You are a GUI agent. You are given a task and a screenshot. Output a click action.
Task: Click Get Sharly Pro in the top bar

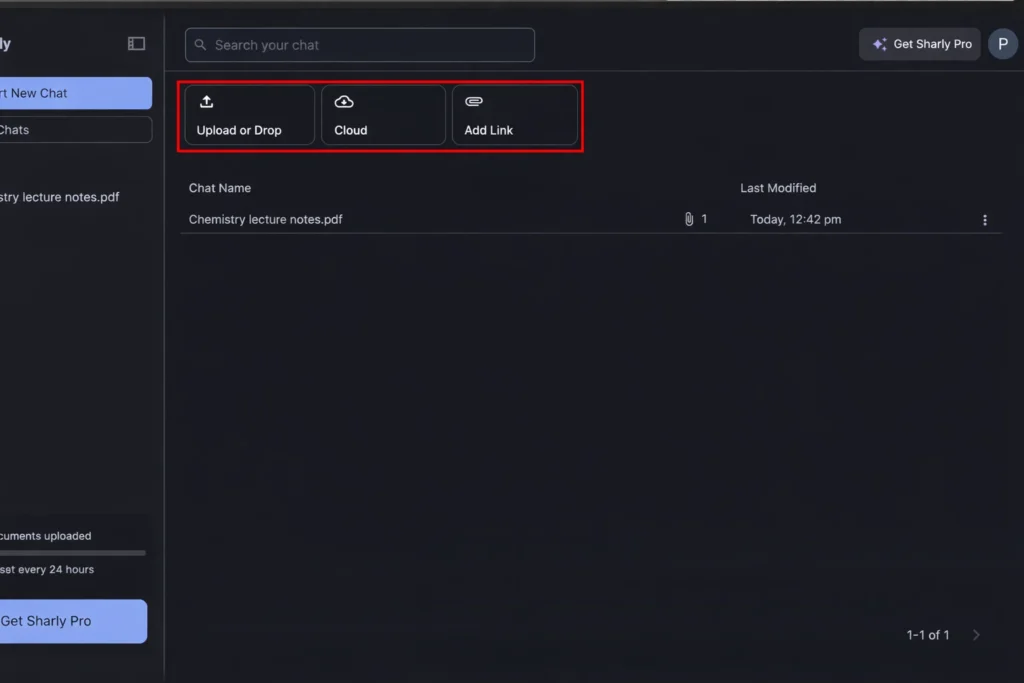(920, 44)
